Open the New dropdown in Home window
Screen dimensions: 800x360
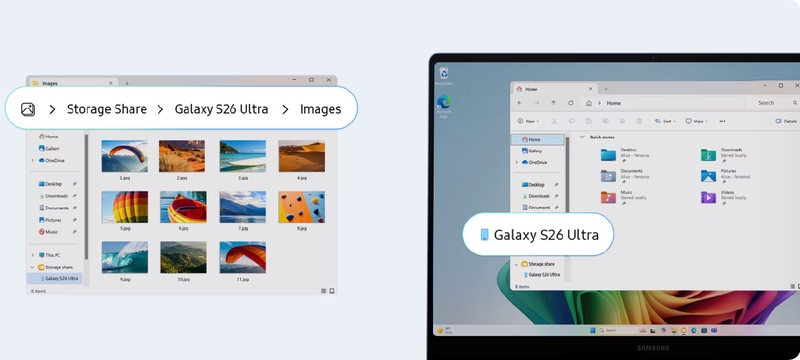tap(528, 121)
